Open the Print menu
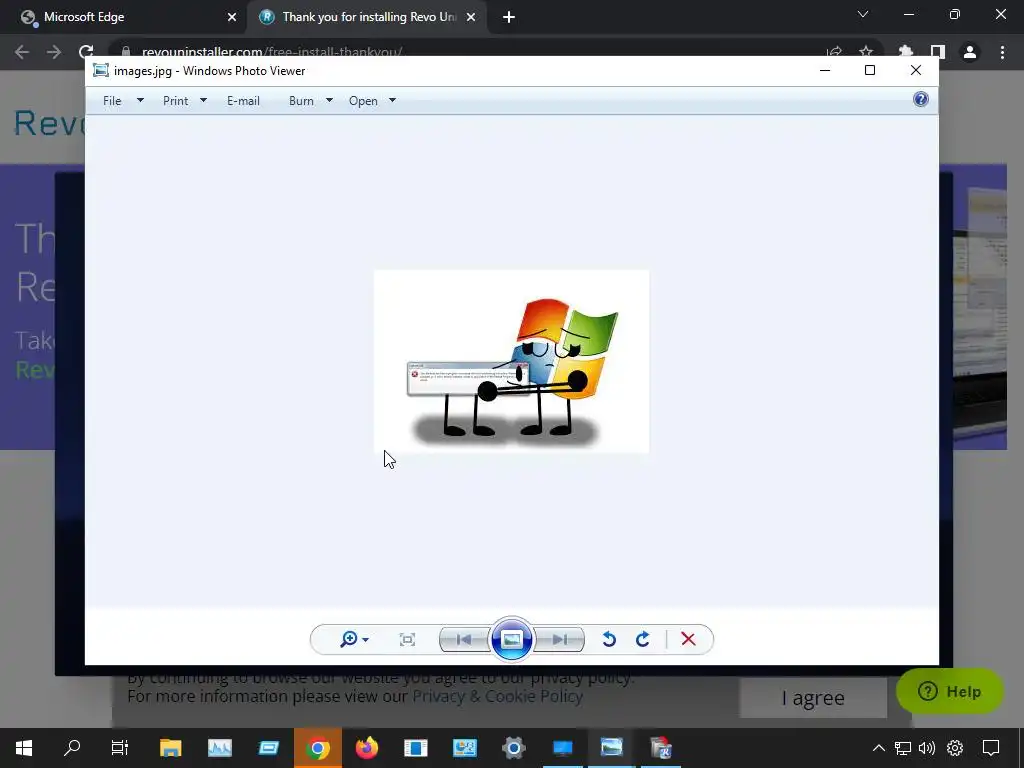The height and width of the screenshot is (768, 1024). [176, 101]
